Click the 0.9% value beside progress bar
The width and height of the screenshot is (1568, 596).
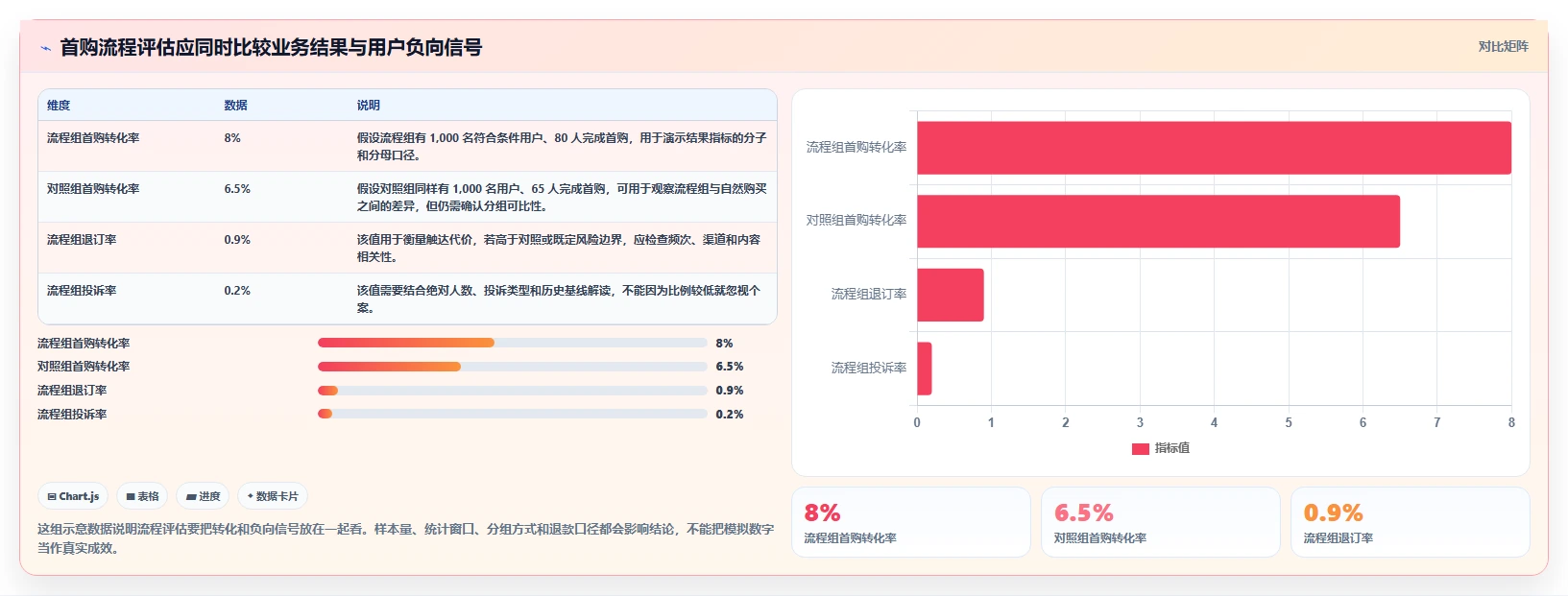click(x=730, y=391)
